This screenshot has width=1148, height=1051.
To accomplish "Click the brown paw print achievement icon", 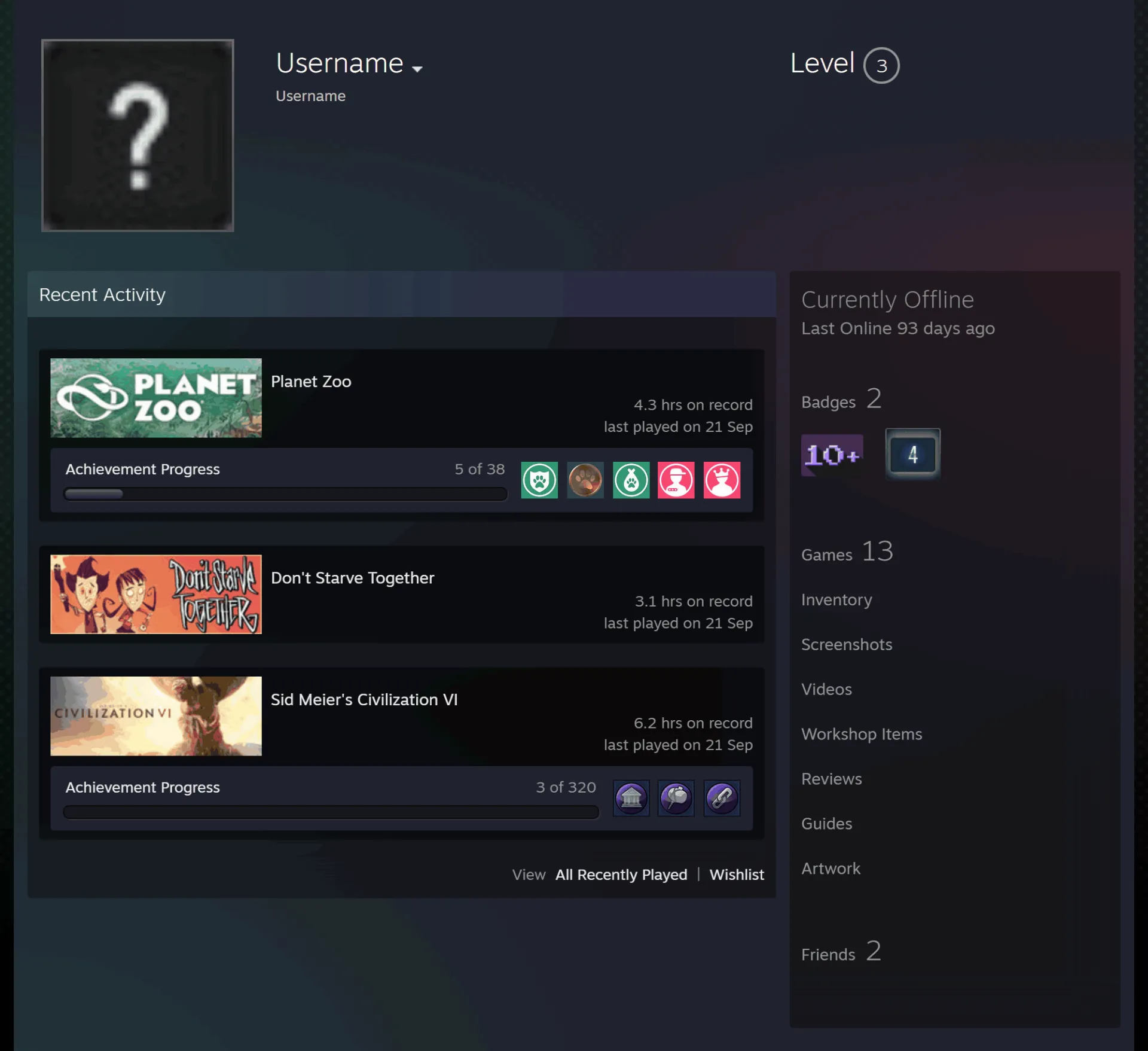I will [x=585, y=480].
